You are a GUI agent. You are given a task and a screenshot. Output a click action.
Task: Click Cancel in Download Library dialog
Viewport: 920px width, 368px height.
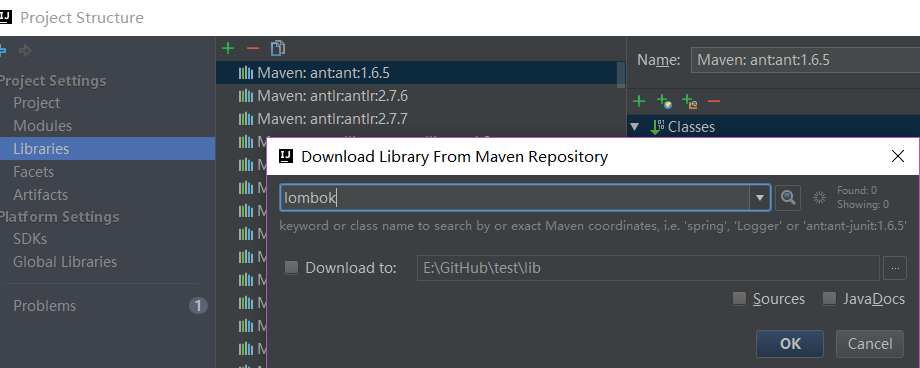click(870, 343)
